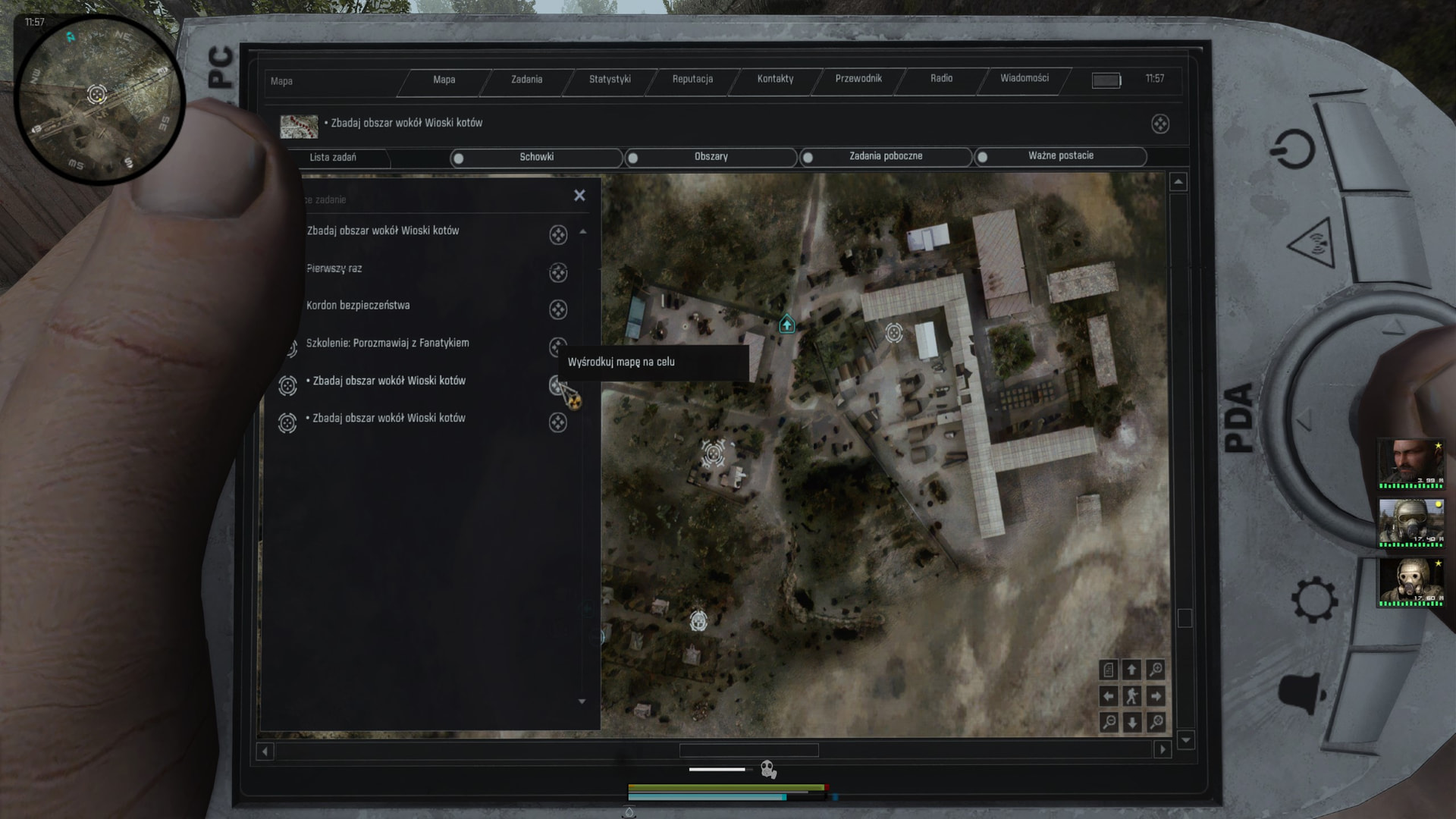Pan the map upward with arrow

click(1132, 670)
